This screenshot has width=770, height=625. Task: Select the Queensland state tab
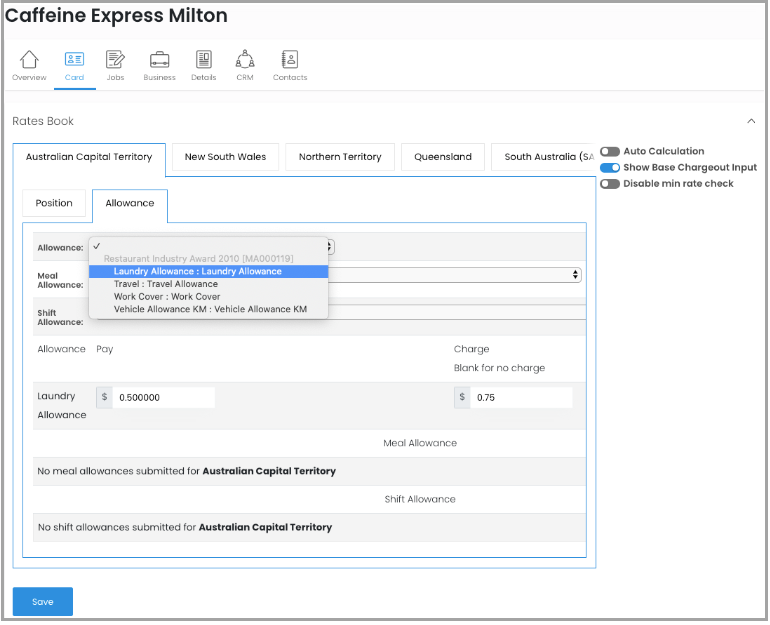click(442, 157)
